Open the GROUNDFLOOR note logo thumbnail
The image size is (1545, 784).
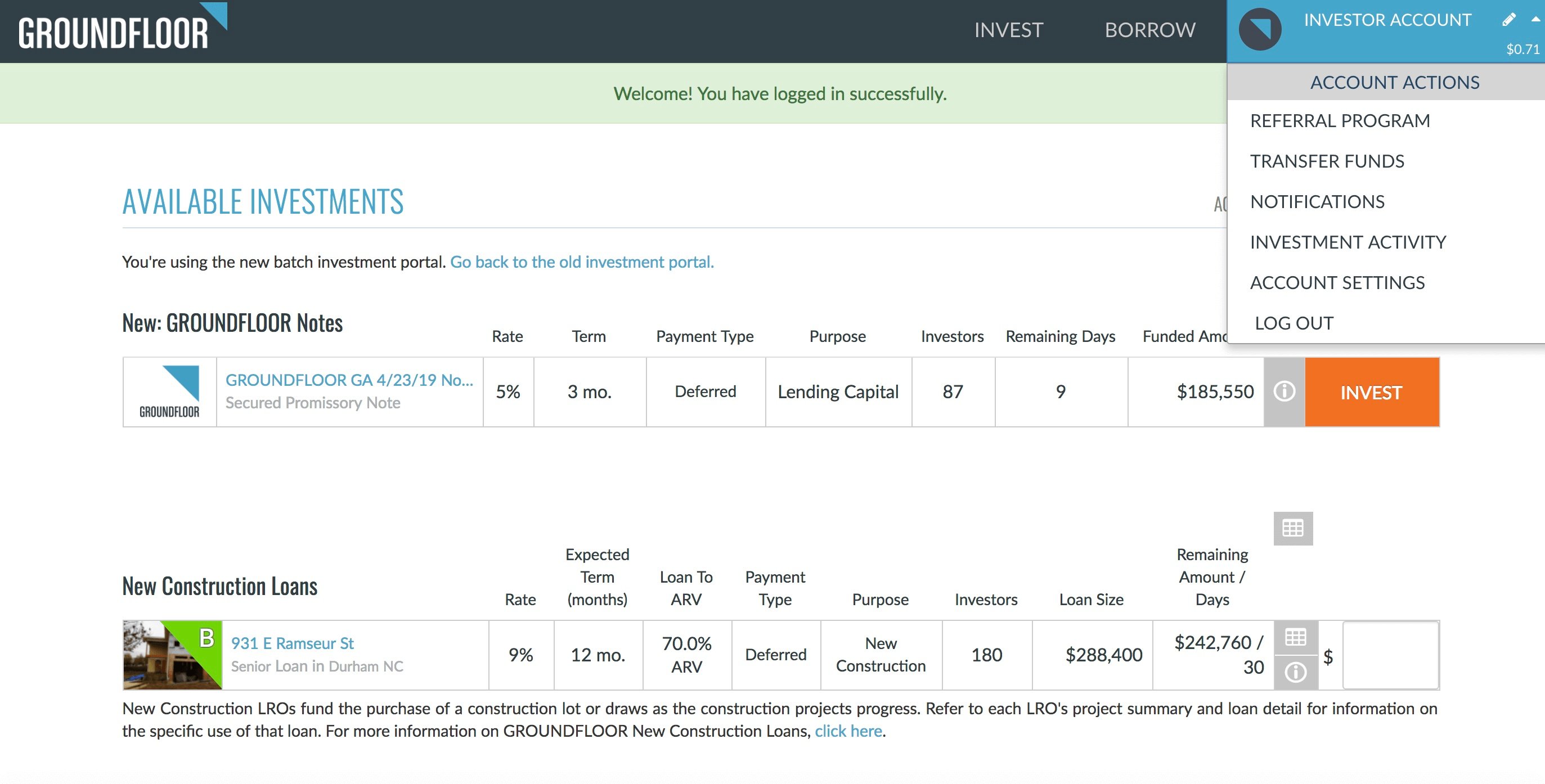[x=170, y=392]
